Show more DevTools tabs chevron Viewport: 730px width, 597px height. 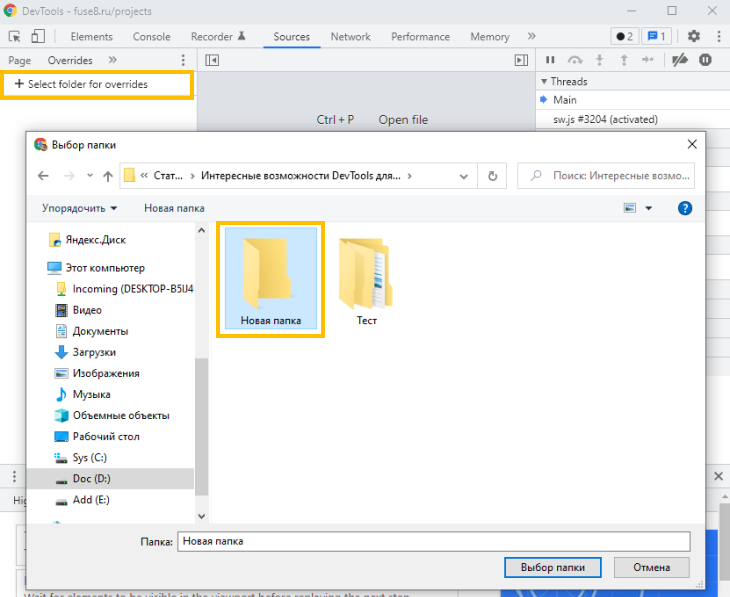[x=530, y=37]
